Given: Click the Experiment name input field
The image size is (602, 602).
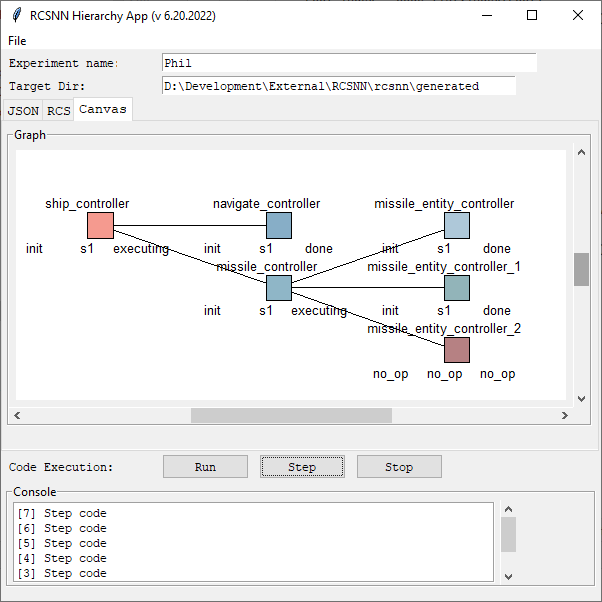Looking at the screenshot, I should [x=349, y=63].
